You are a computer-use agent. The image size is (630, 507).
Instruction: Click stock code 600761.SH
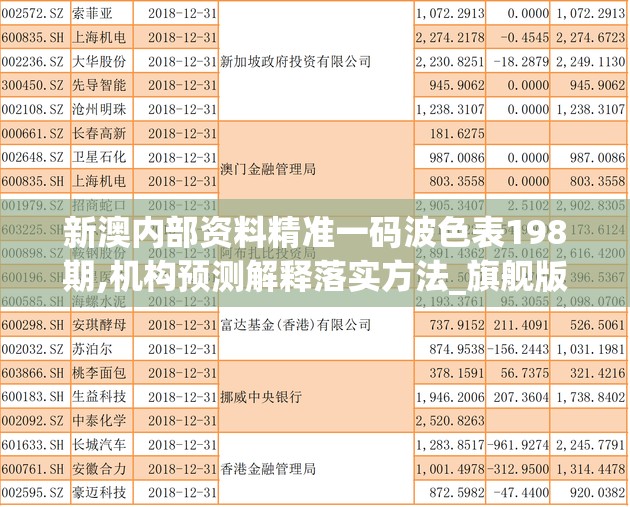tap(33, 469)
